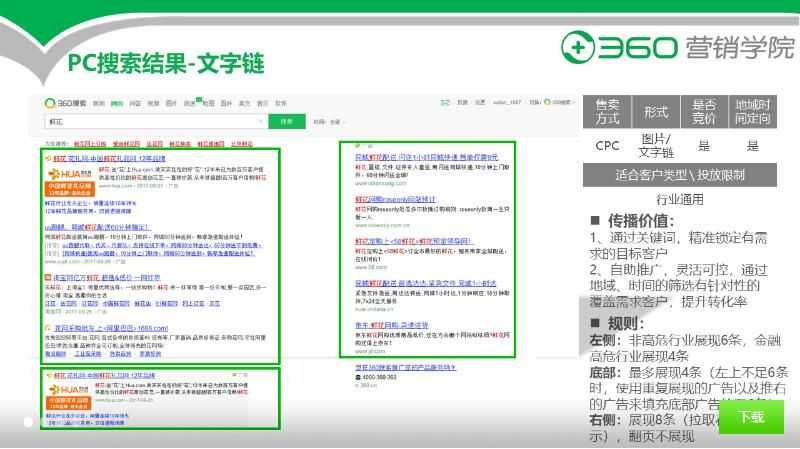Click the HUA logo in the bottom ad box
The height and width of the screenshot is (449, 800).
tap(69, 389)
